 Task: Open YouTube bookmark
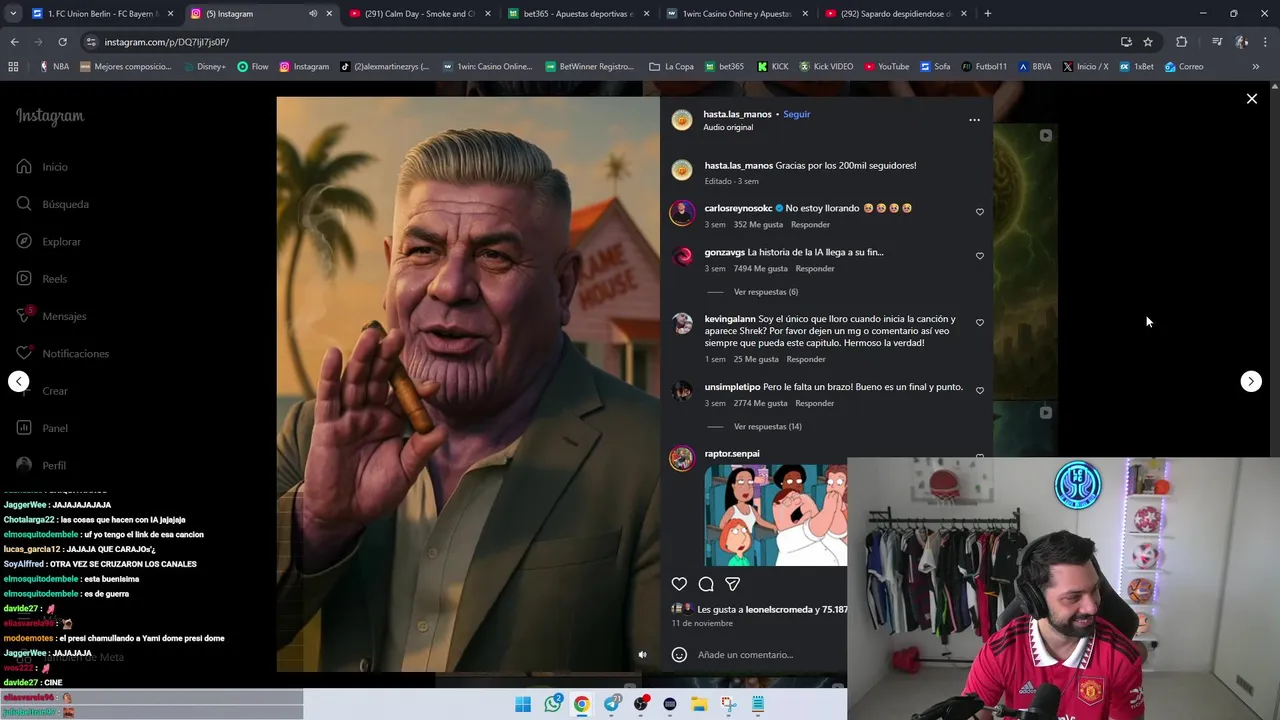[886, 67]
